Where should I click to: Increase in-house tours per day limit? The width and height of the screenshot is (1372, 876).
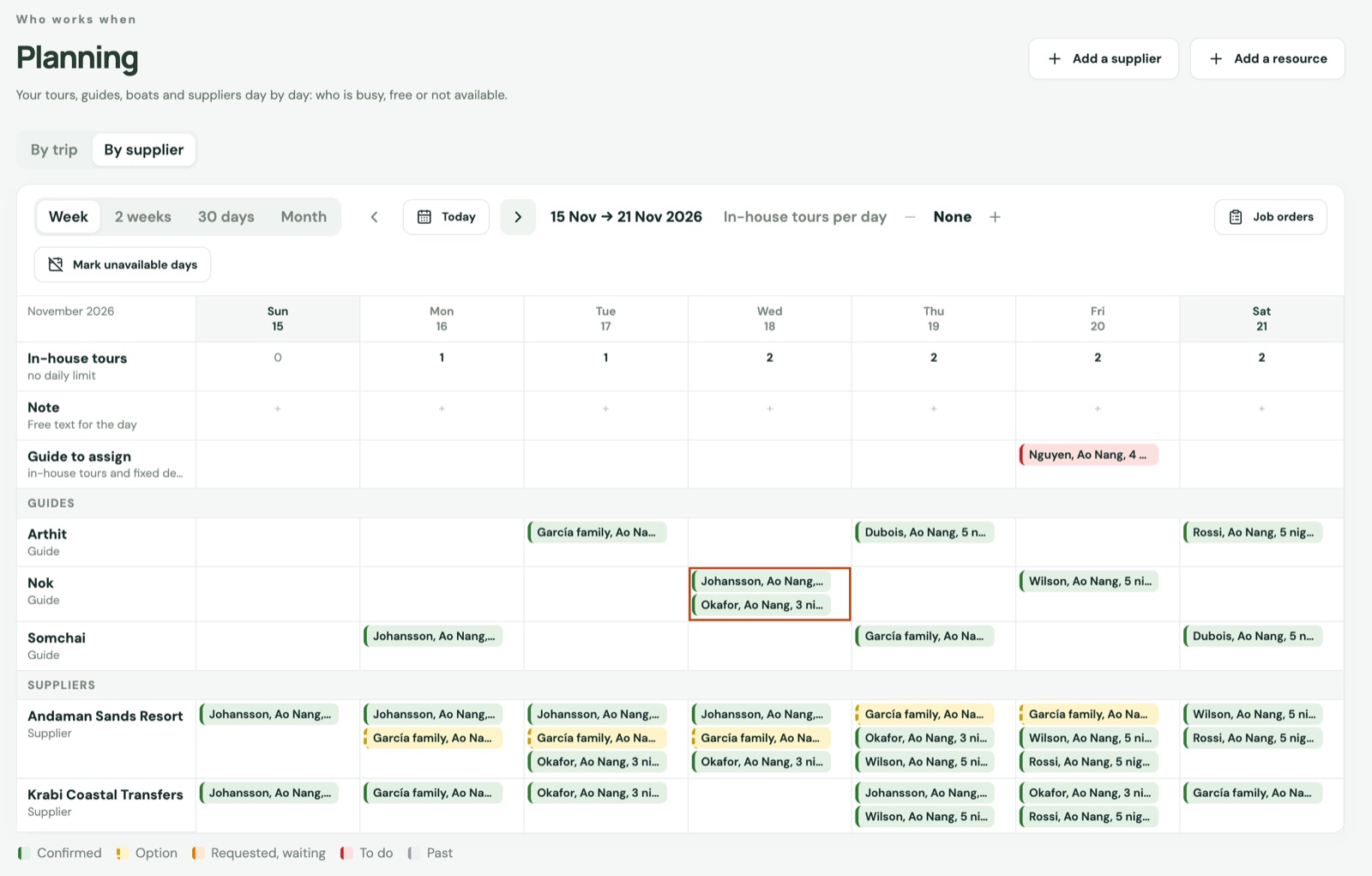coord(995,217)
